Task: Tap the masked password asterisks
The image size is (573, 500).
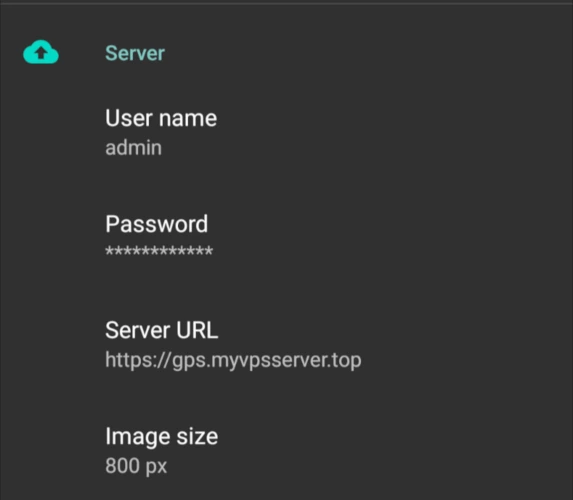Action: [x=159, y=251]
